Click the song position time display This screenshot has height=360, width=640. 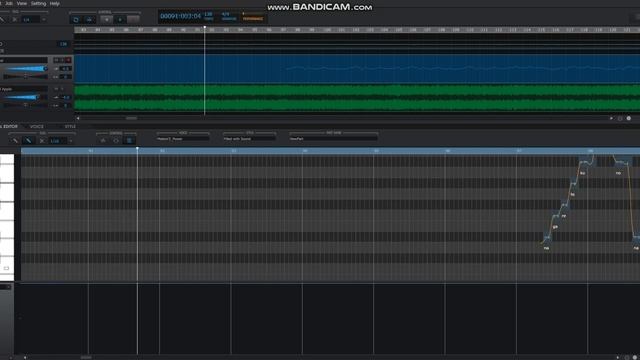[x=180, y=16]
